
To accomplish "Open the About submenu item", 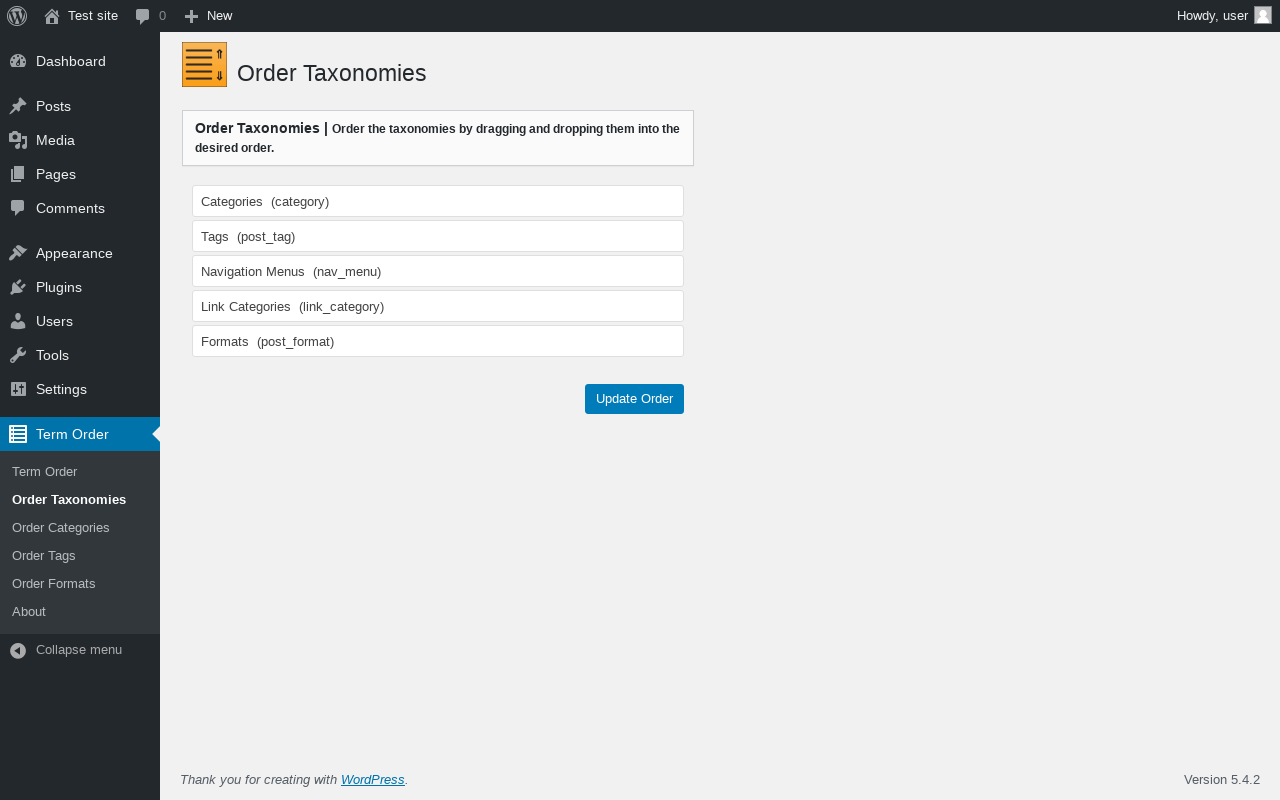I will (x=29, y=611).
